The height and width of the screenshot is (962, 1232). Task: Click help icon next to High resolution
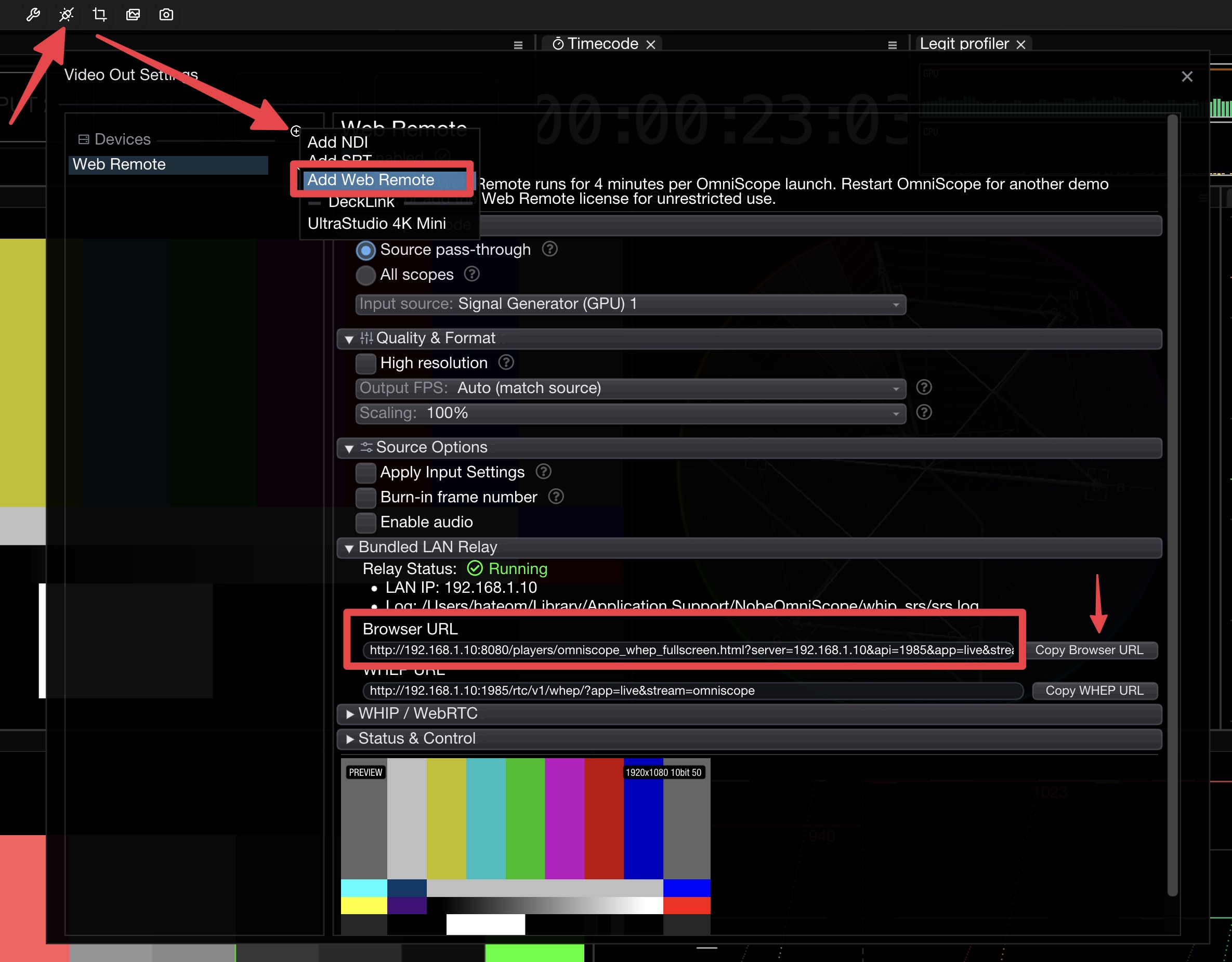506,362
